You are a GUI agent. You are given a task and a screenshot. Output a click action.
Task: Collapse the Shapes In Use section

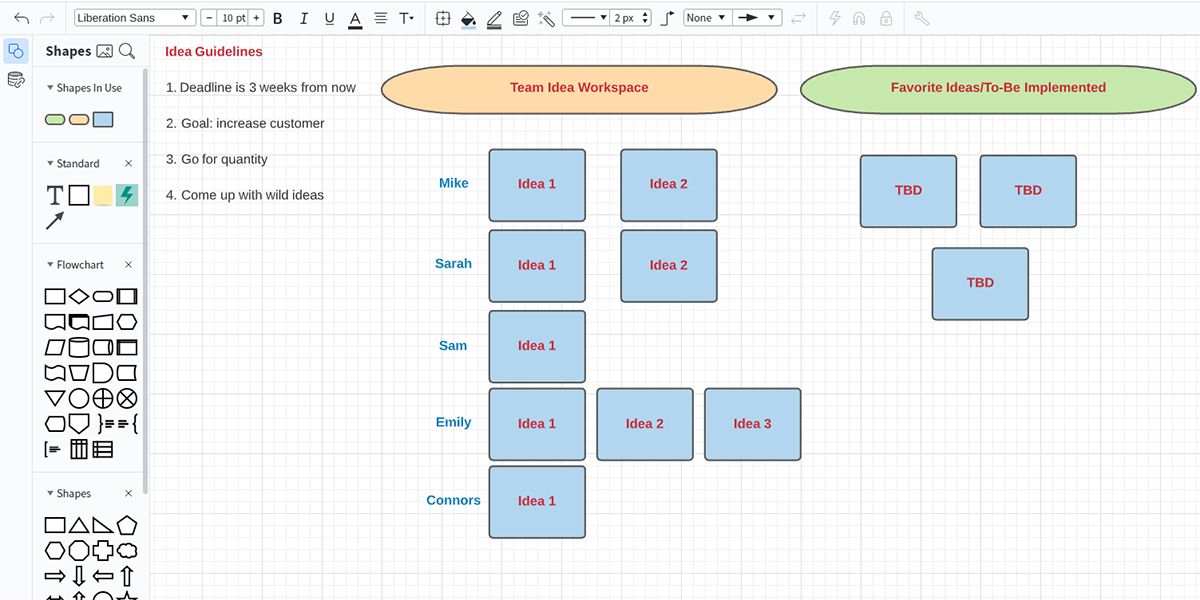pyautogui.click(x=51, y=88)
